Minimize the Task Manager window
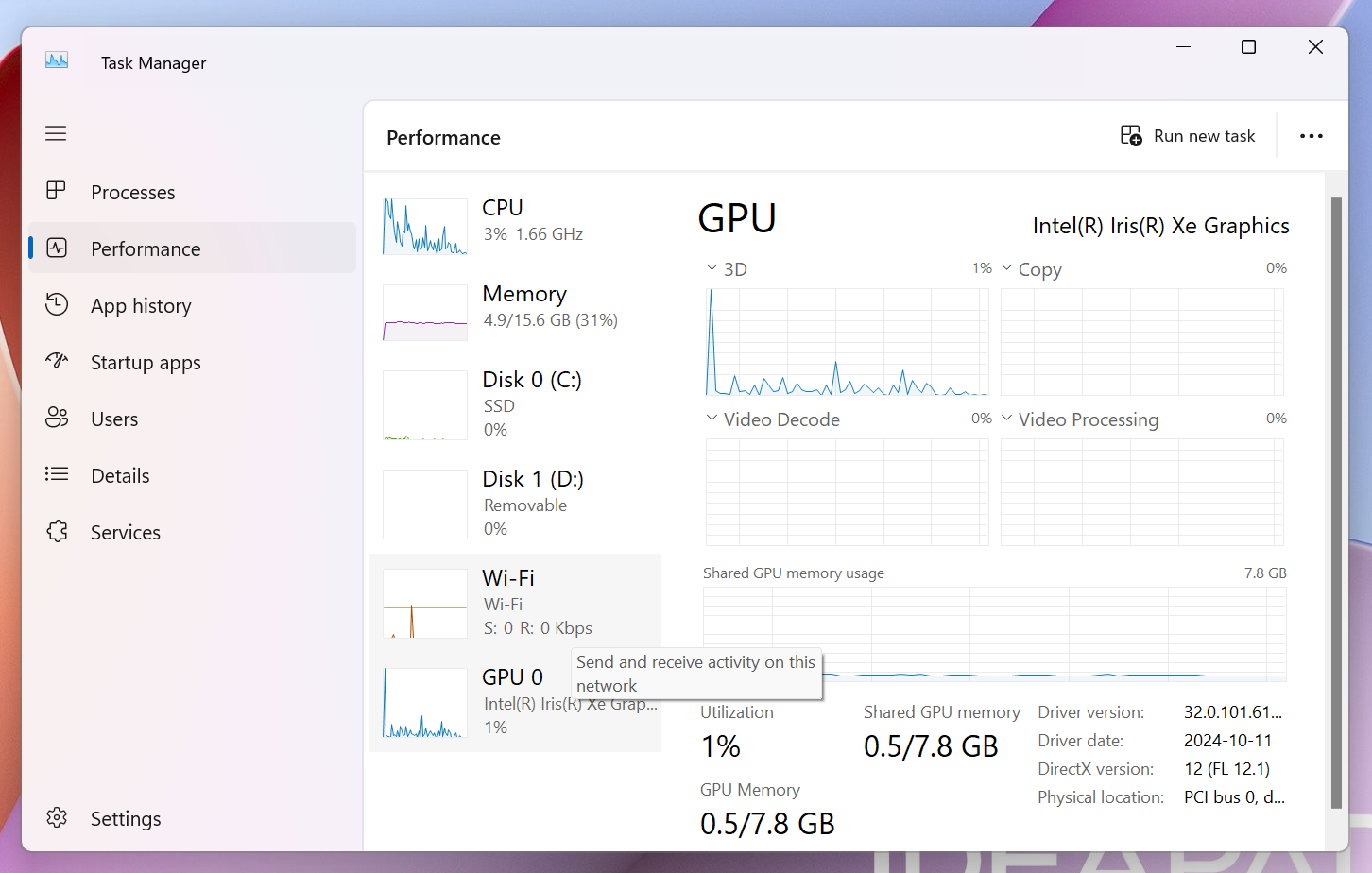 (1183, 47)
